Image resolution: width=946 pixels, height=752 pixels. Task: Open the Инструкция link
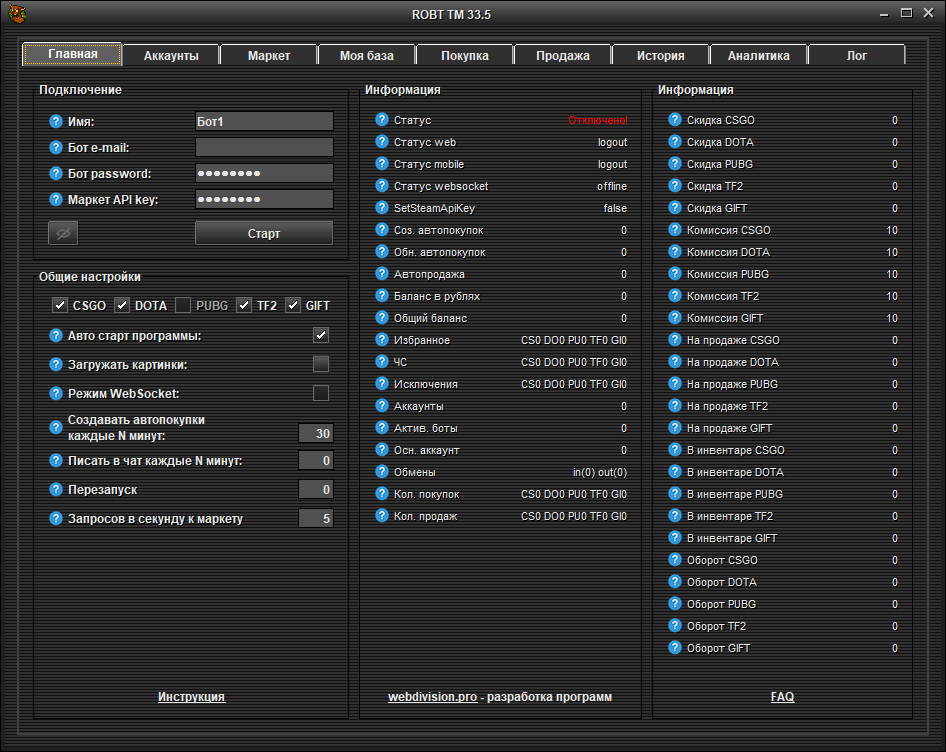(x=191, y=697)
